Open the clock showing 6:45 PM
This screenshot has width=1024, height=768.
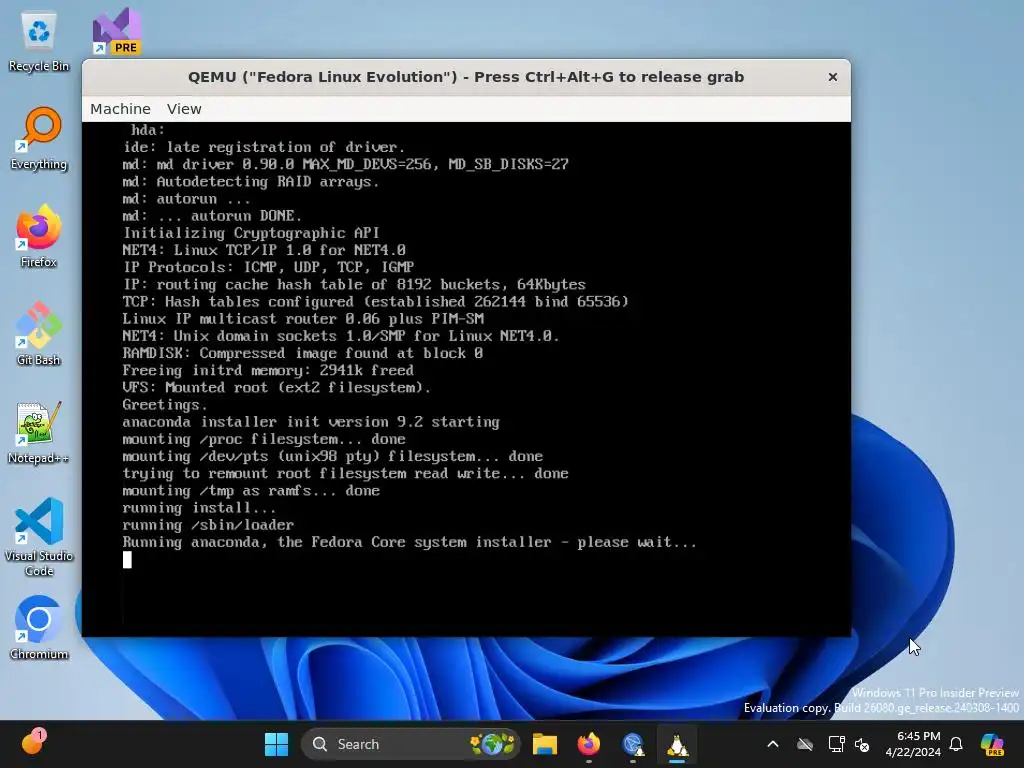coord(913,744)
